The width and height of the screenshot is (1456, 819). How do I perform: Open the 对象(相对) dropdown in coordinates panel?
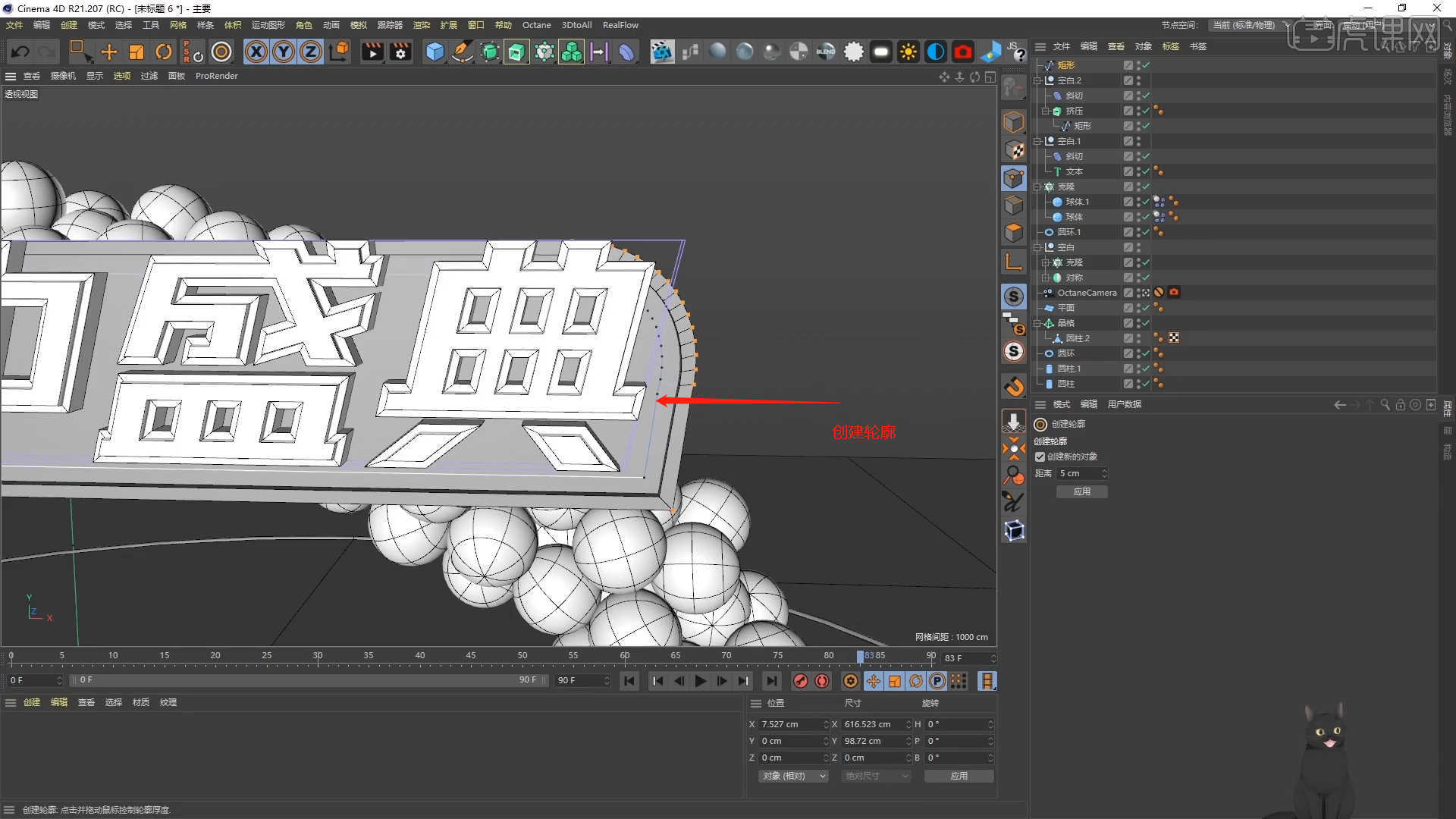click(793, 776)
